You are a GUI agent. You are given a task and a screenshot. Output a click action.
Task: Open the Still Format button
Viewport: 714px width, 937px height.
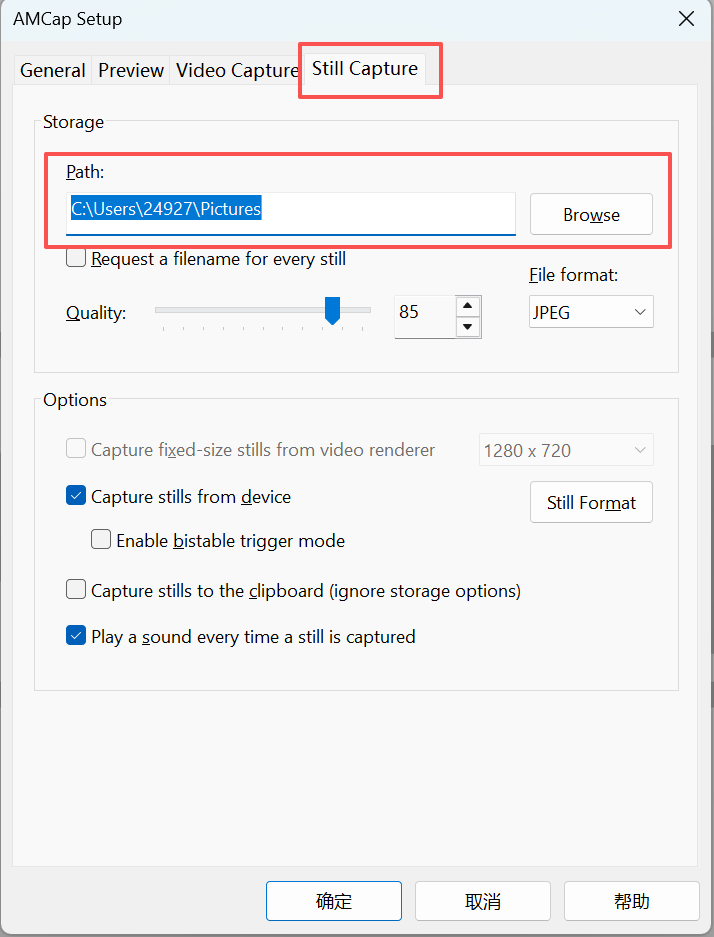(591, 502)
